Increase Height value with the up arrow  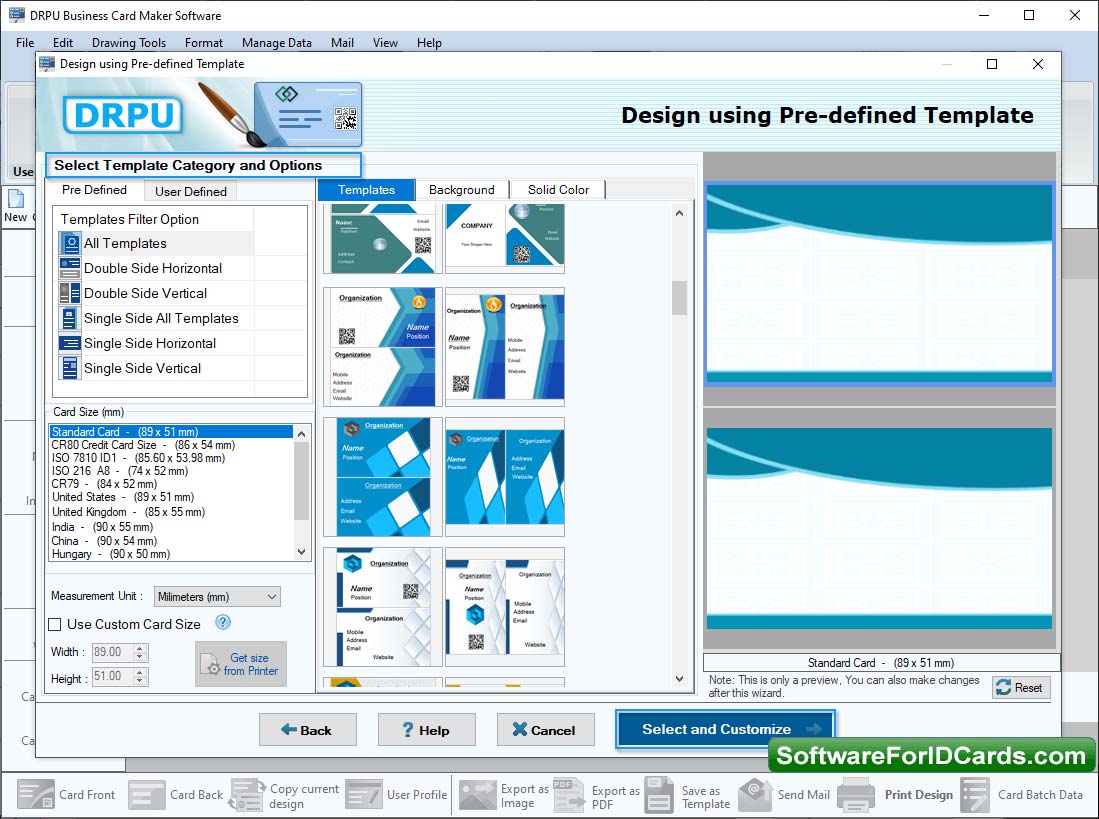[x=140, y=673]
